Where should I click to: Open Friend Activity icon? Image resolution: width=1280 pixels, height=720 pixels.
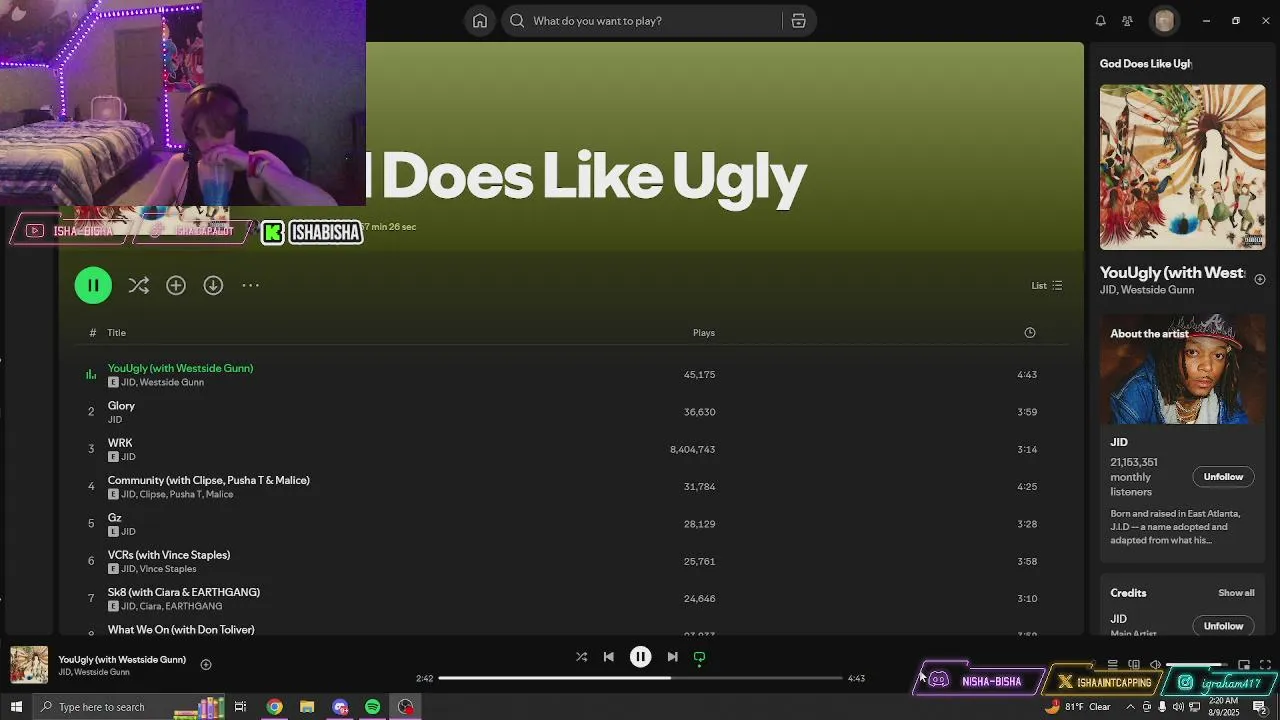click(1127, 21)
